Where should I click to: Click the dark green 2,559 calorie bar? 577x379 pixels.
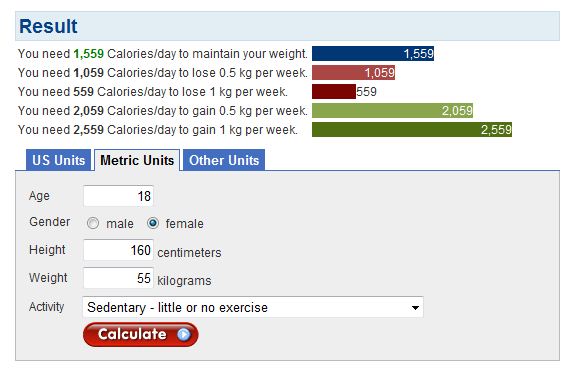(x=412, y=130)
